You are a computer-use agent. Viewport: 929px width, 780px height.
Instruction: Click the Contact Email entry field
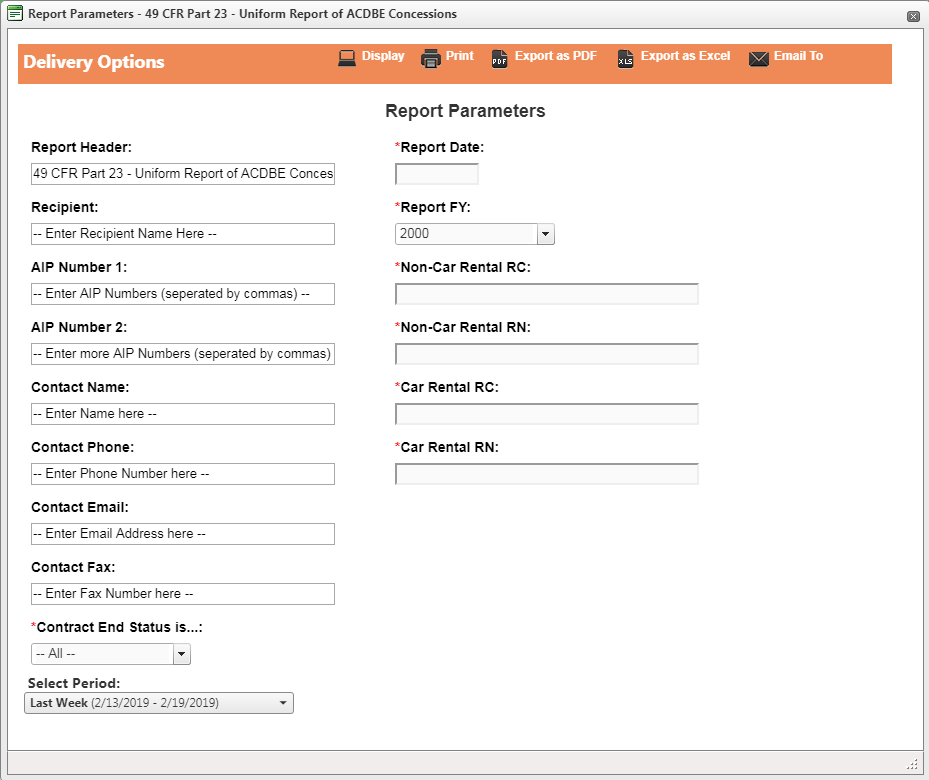point(183,533)
